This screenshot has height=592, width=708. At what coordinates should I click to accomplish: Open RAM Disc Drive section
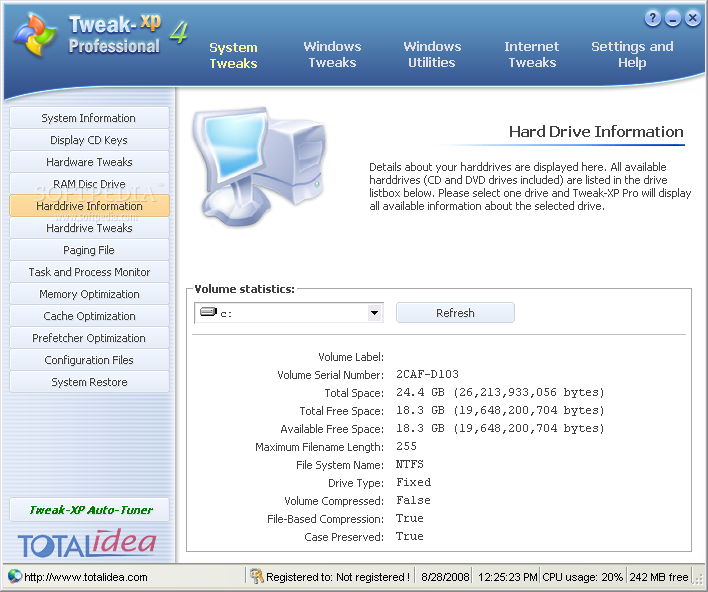[89, 184]
